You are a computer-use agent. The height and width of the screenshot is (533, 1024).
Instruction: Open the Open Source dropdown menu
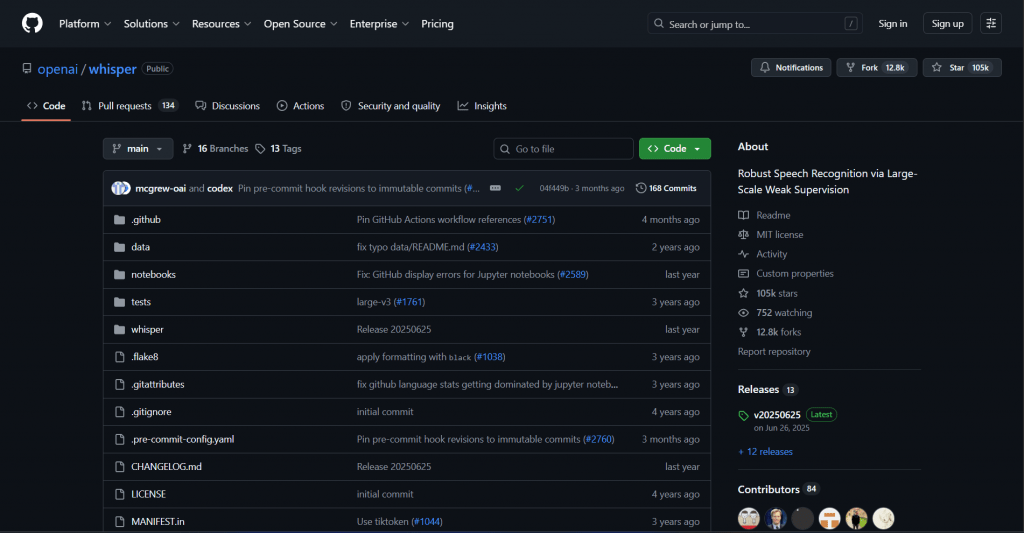[x=300, y=24]
